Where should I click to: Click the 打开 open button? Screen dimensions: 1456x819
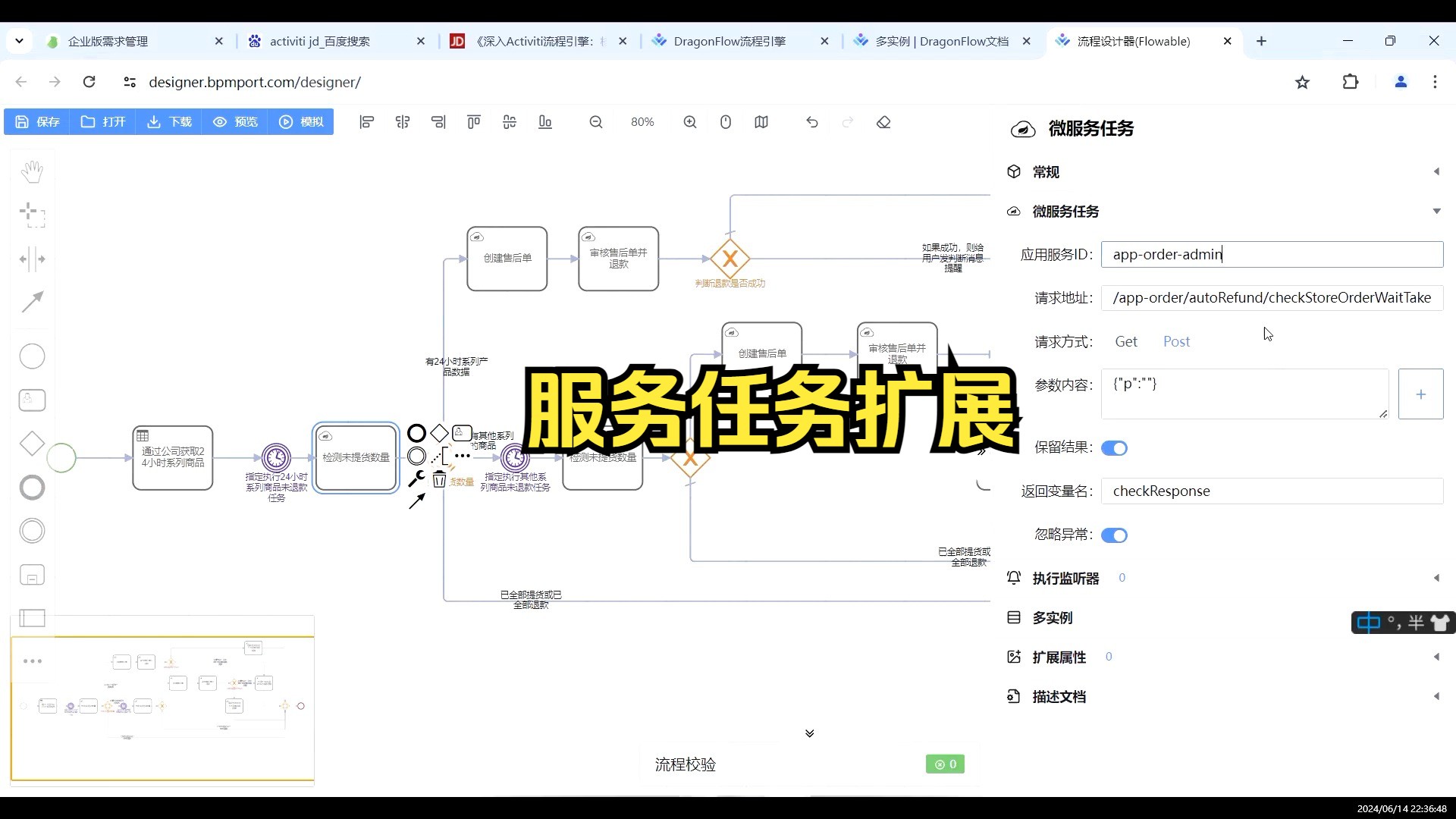103,122
